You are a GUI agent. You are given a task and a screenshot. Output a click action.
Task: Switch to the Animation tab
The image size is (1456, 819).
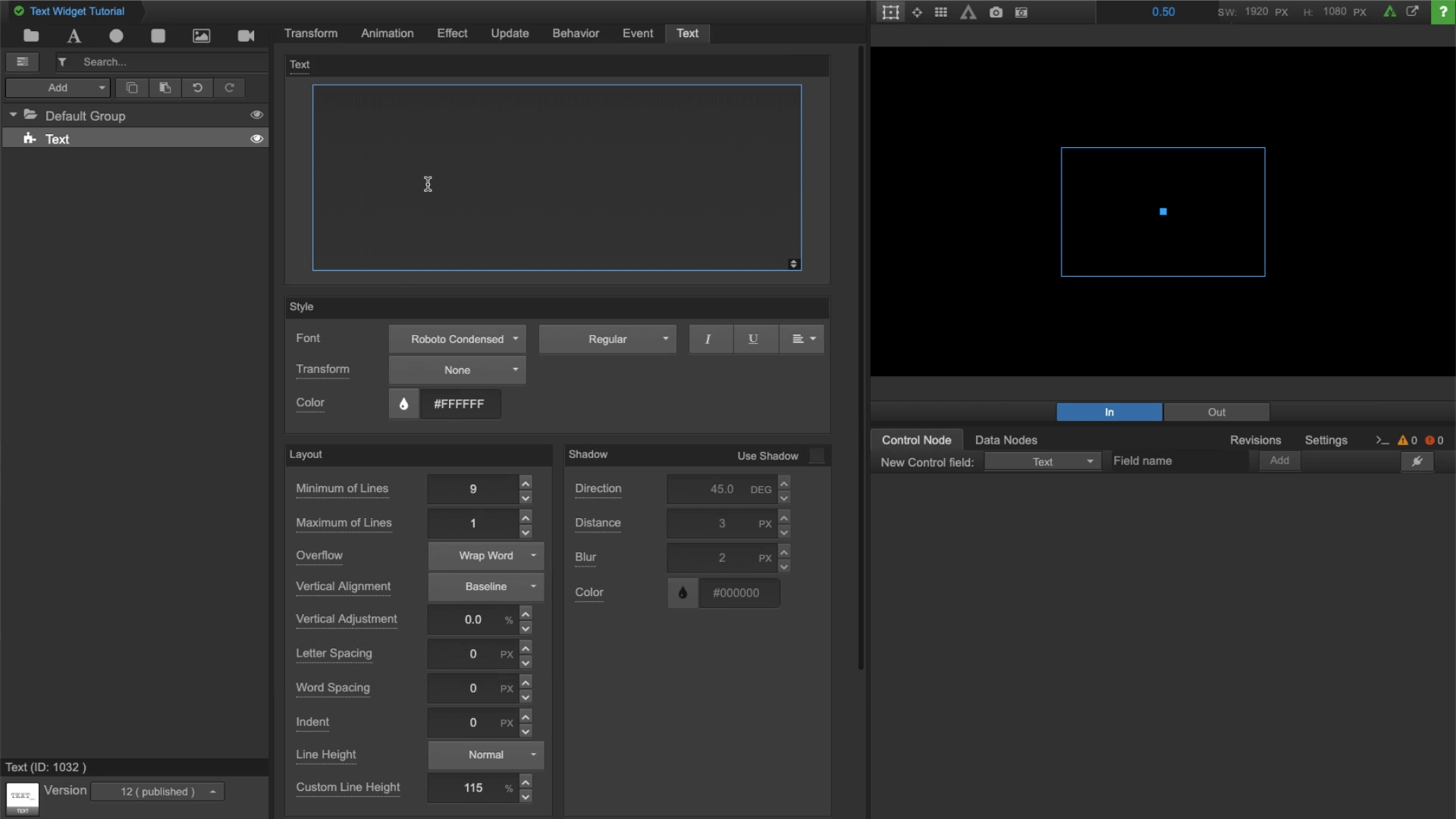pos(387,33)
